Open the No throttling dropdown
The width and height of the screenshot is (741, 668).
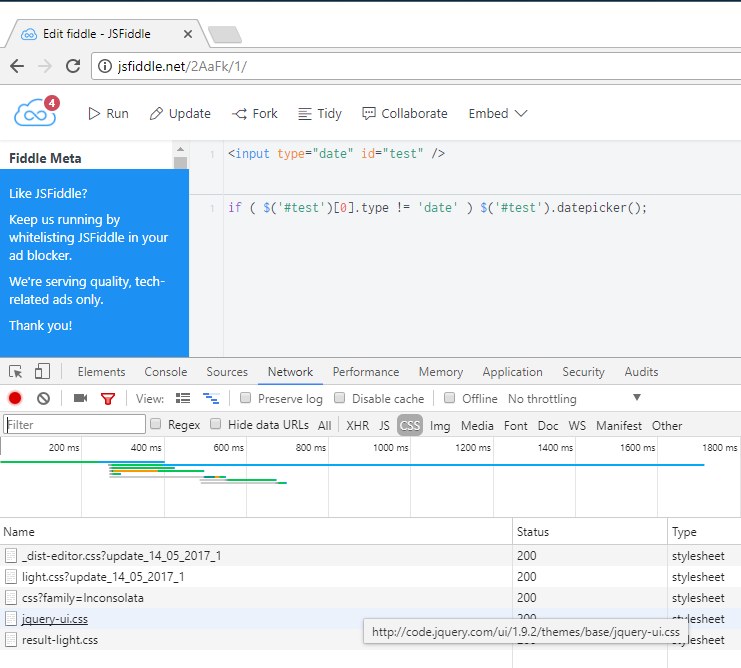575,399
